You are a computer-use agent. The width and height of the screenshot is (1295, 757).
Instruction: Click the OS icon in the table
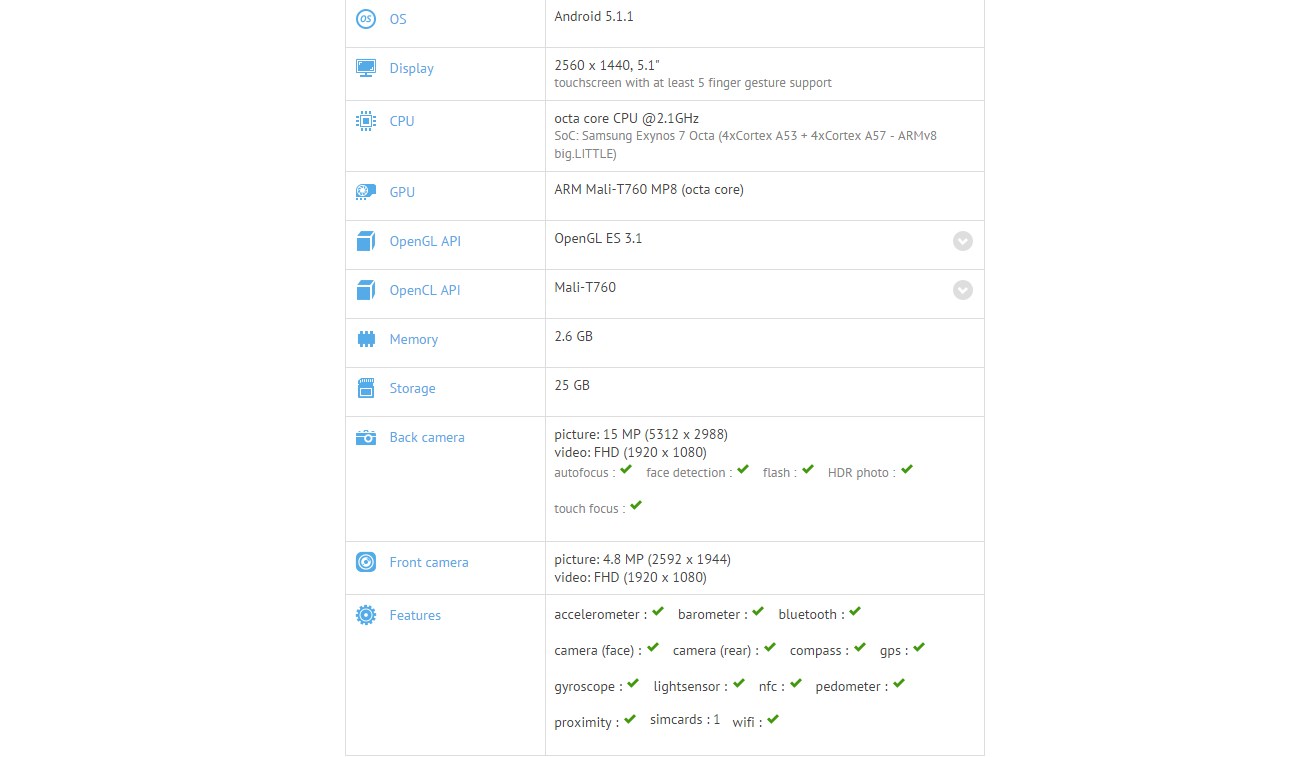366,19
